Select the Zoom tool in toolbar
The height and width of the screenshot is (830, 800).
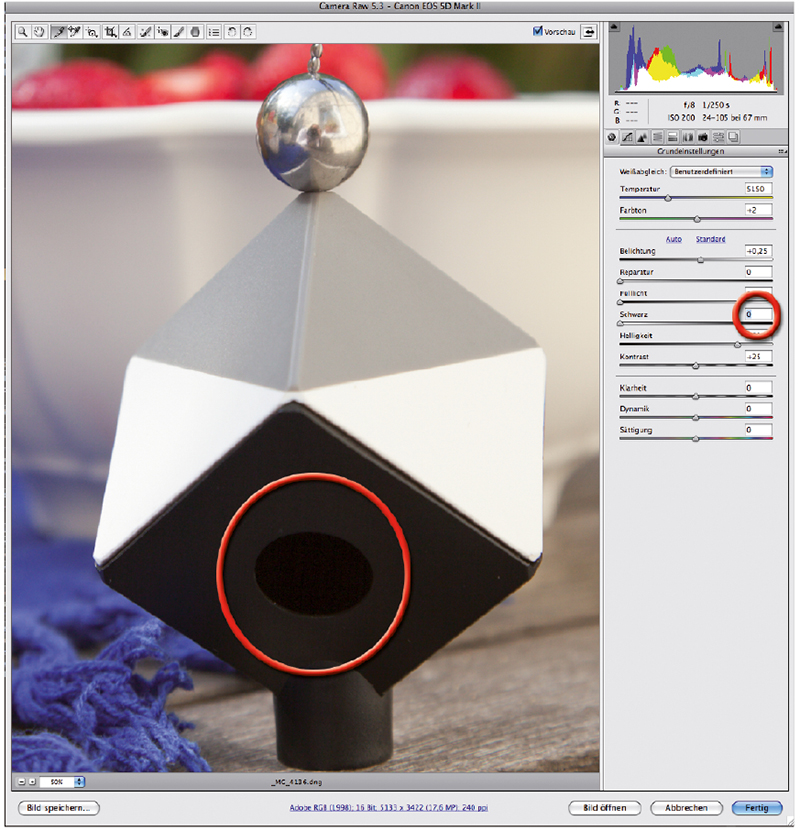tap(22, 32)
